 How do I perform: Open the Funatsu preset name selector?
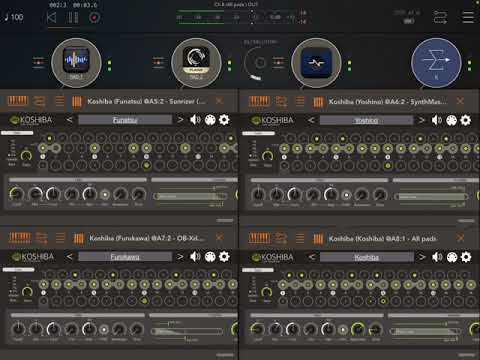coord(125,120)
